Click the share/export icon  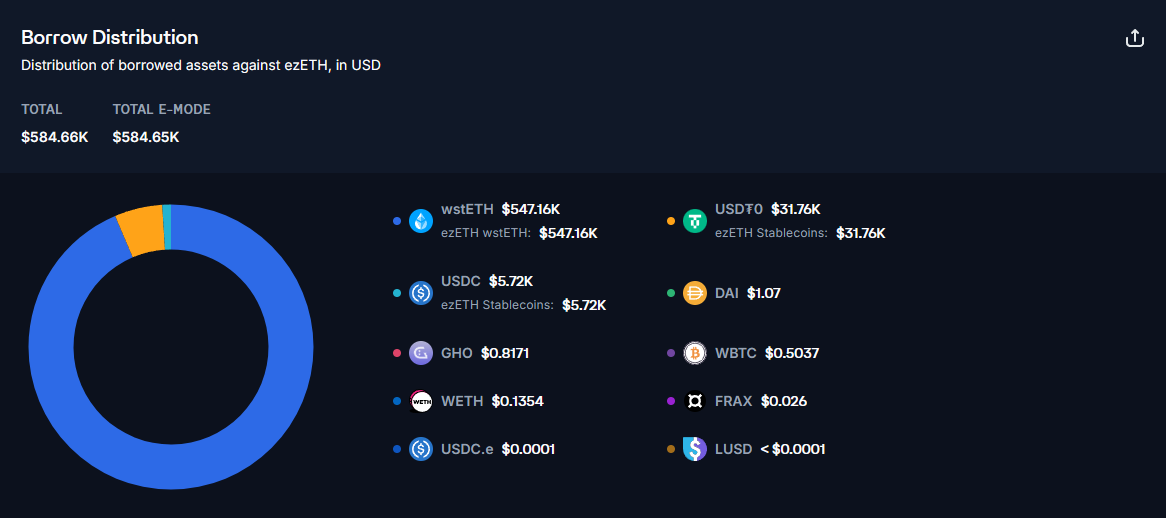[x=1134, y=38]
